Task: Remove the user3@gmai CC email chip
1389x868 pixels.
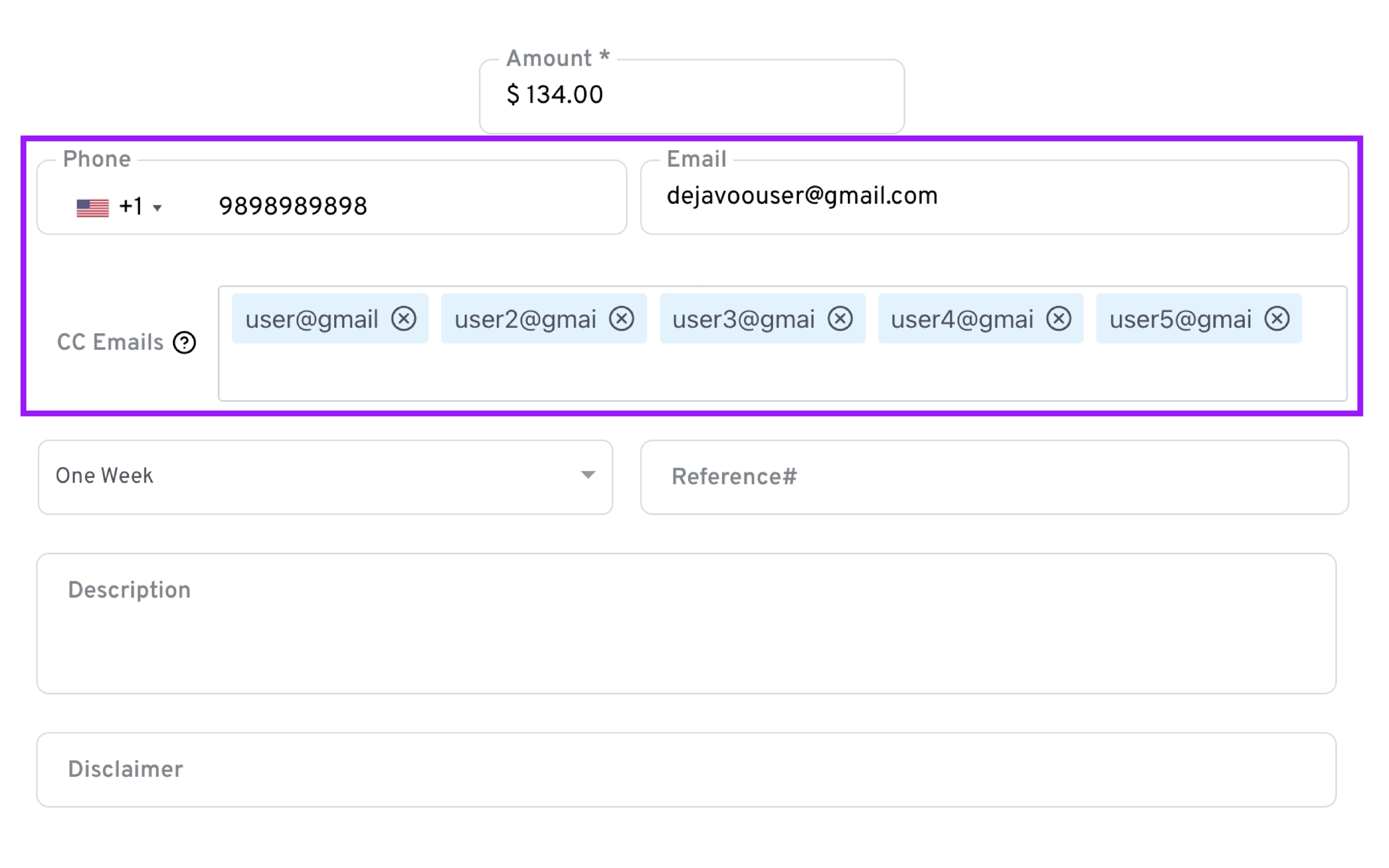Action: 840,319
